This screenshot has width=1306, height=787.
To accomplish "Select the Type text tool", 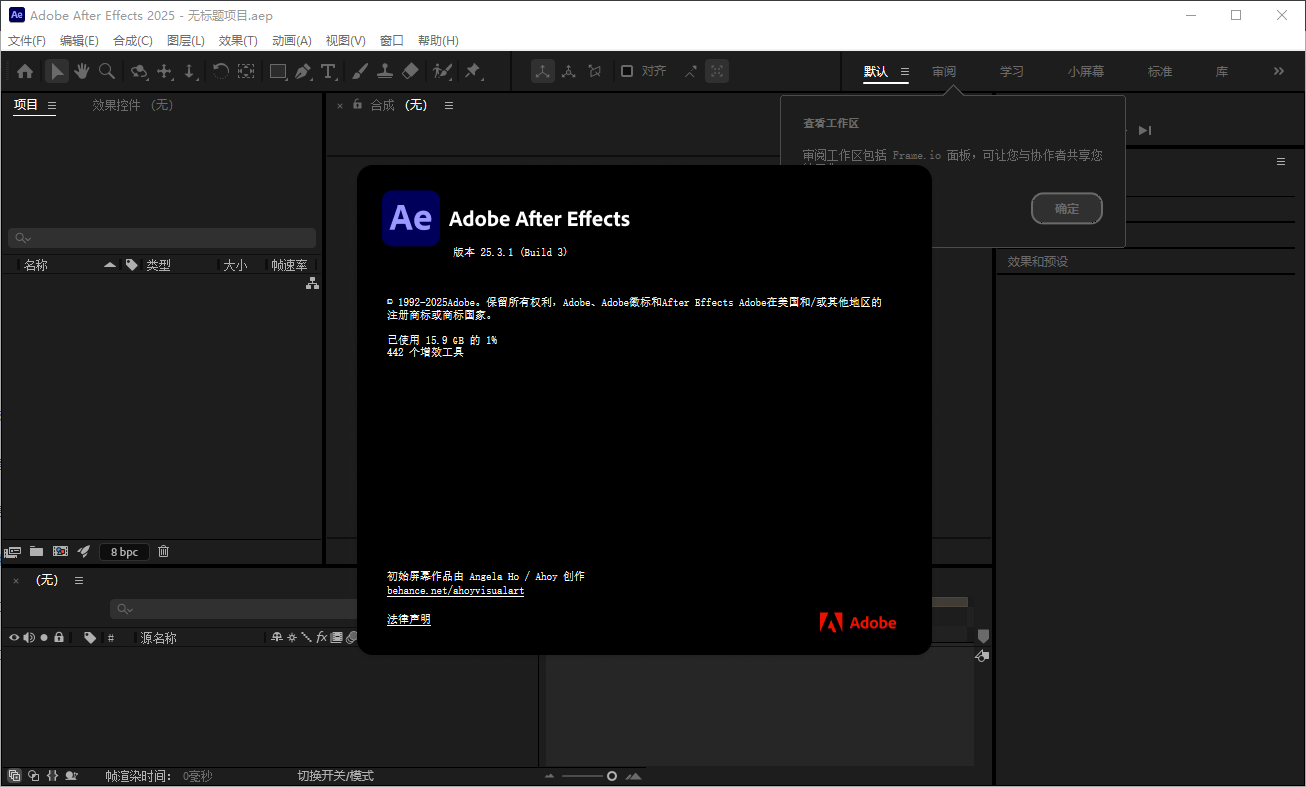I will pos(328,71).
